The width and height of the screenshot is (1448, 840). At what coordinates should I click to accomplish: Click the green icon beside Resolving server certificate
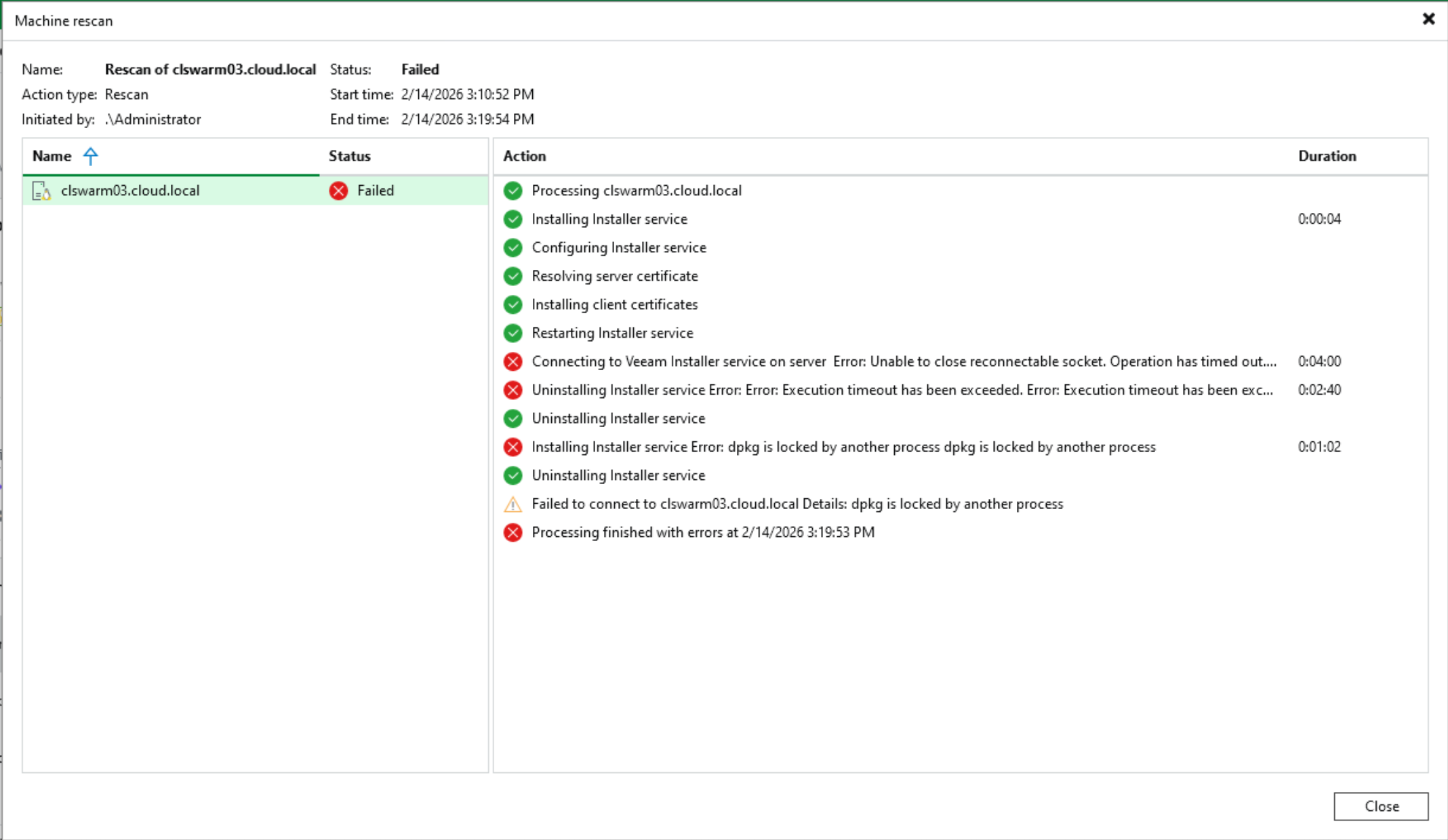click(513, 276)
